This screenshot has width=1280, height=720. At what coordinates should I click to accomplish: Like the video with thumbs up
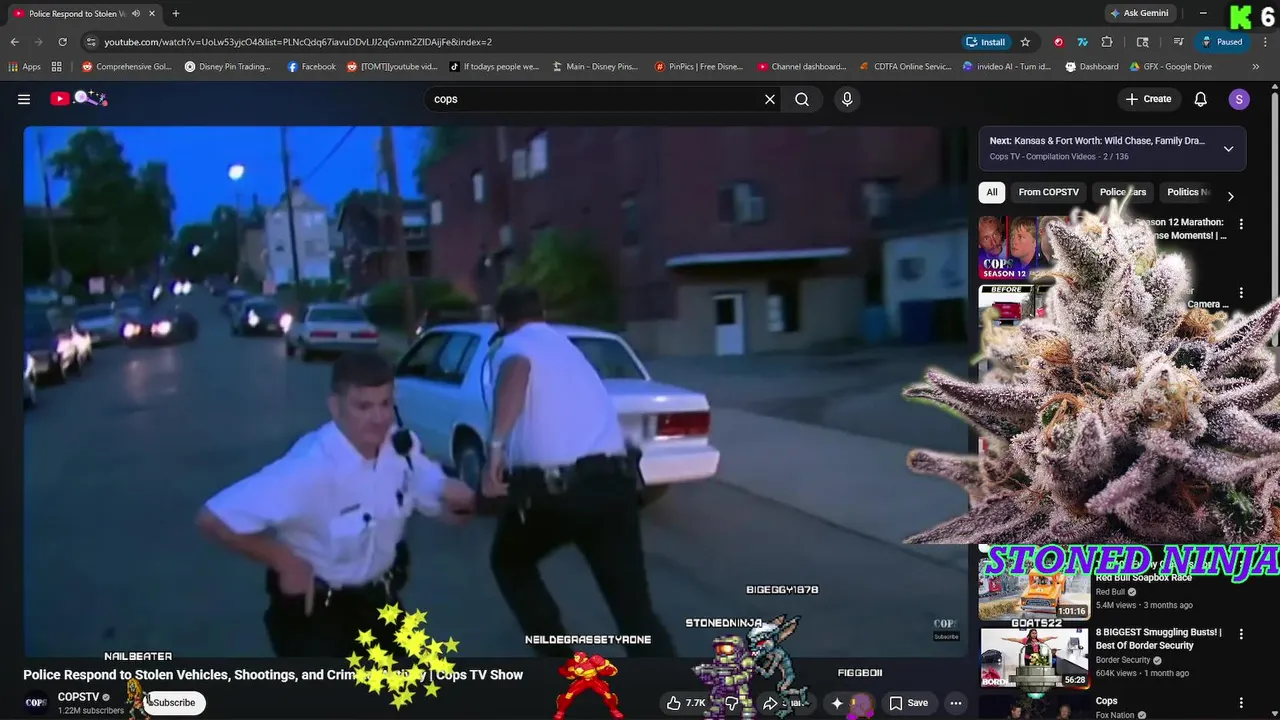[687, 703]
